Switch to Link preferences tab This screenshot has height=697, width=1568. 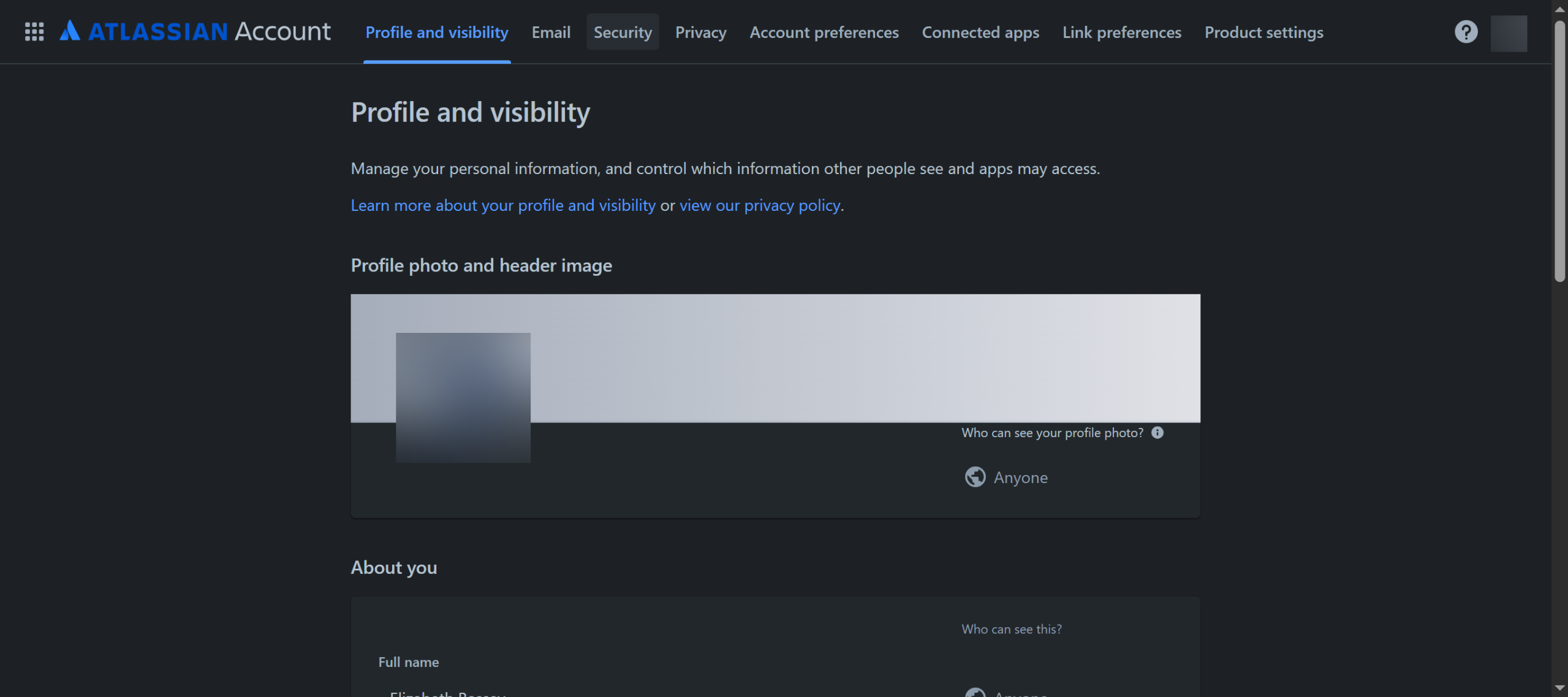[x=1121, y=32]
